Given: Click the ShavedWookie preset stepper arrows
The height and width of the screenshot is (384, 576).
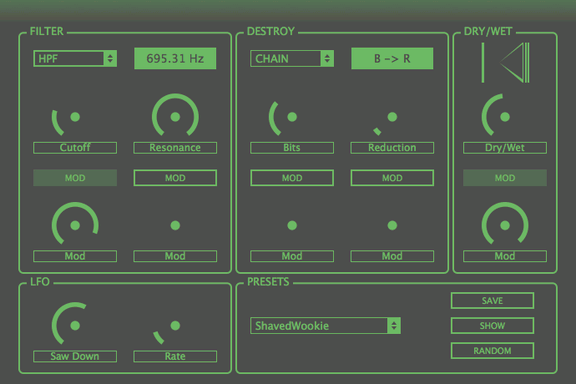Looking at the screenshot, I should (x=394, y=326).
